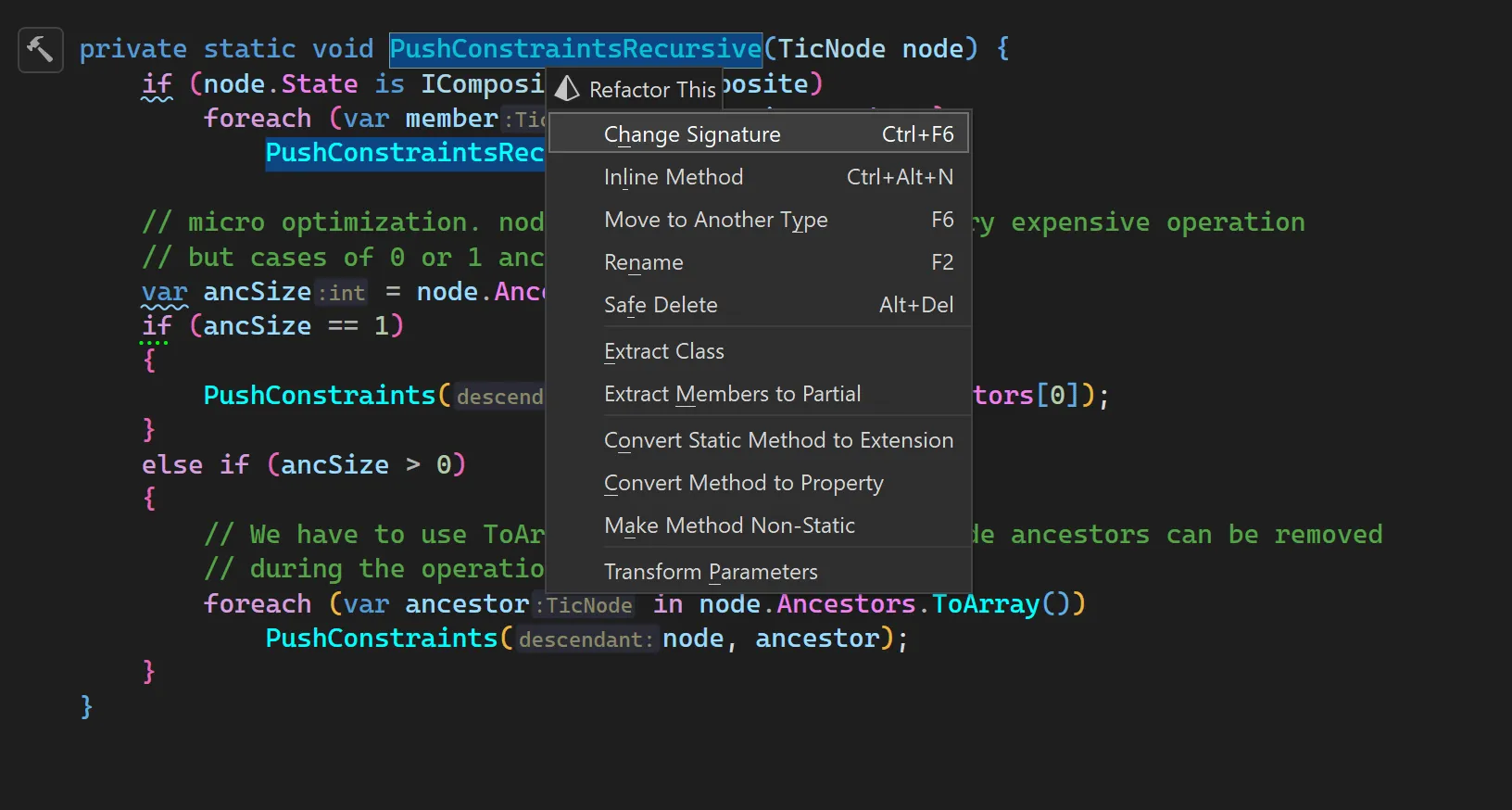Click the 'else if' keyword line

tap(195, 464)
